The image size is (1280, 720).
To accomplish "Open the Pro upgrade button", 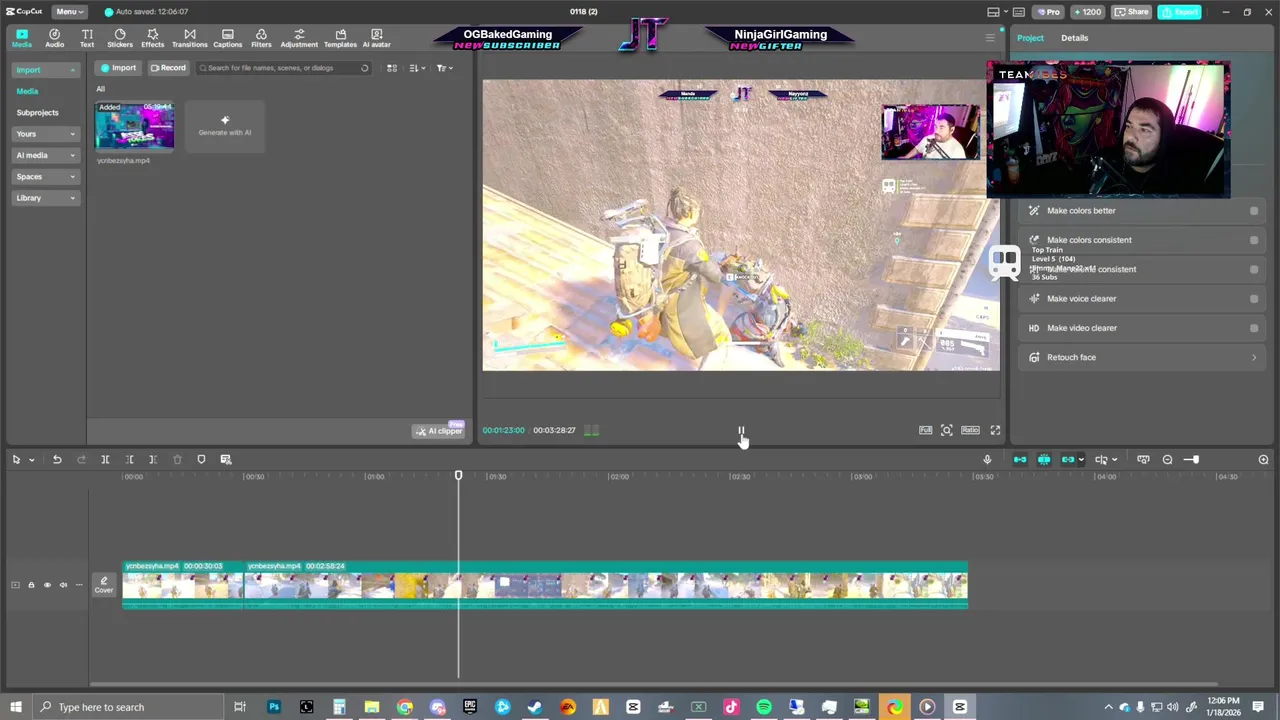I will coord(1047,12).
